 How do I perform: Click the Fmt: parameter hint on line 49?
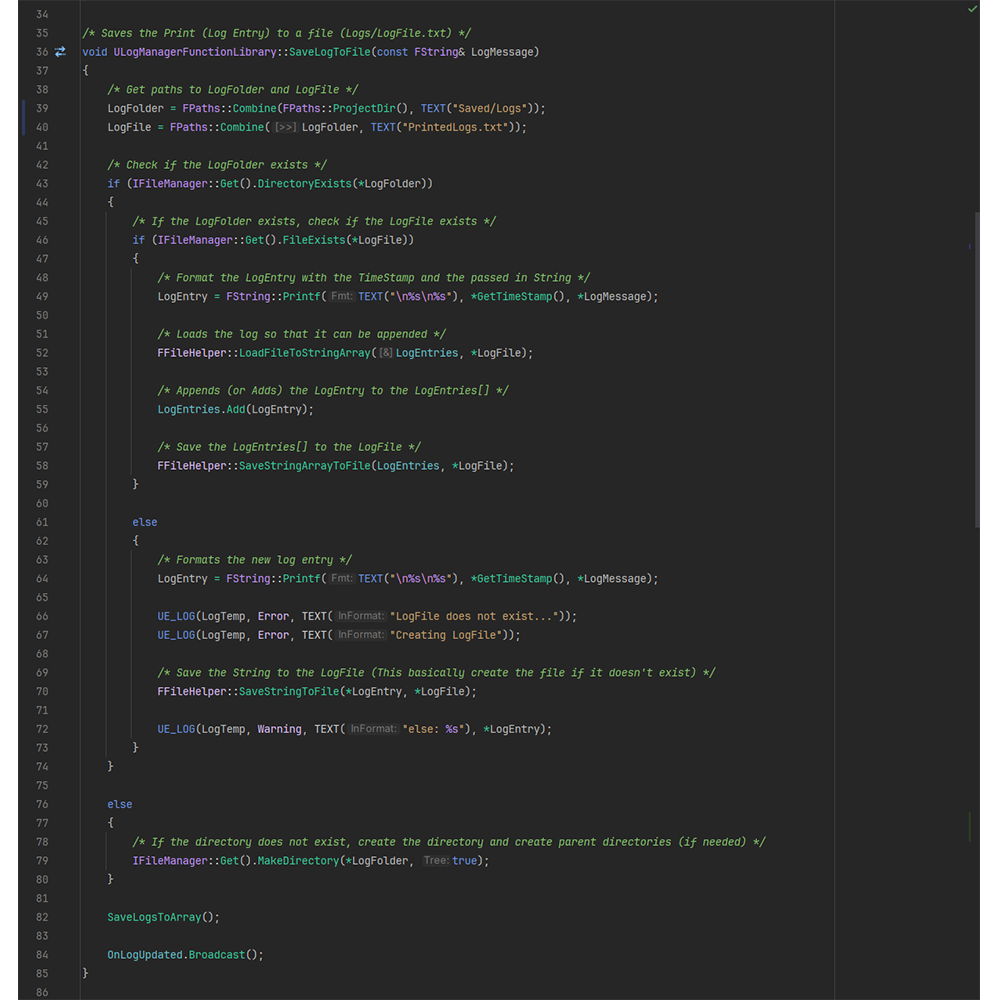click(341, 297)
